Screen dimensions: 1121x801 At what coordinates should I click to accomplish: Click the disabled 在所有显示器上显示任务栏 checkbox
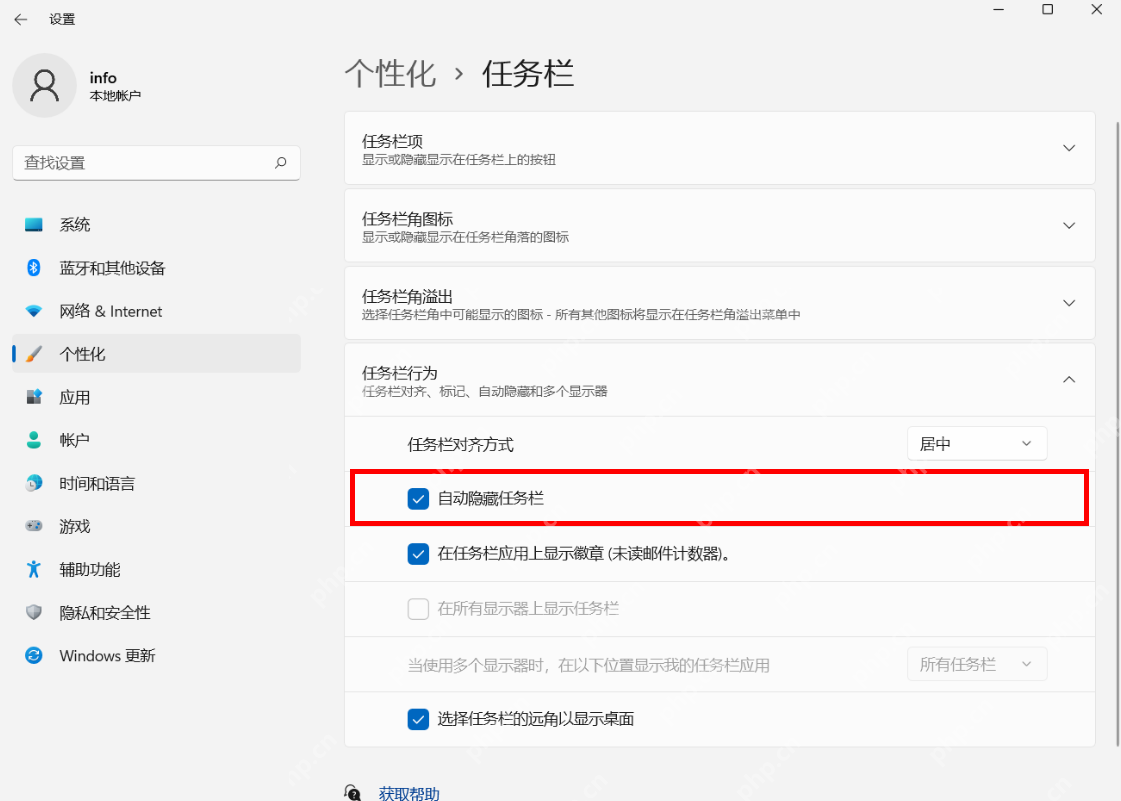tap(418, 609)
